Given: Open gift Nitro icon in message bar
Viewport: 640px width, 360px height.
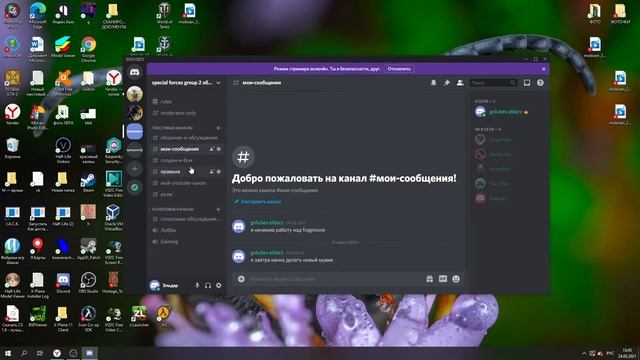Looking at the screenshot, I should point(429,279).
